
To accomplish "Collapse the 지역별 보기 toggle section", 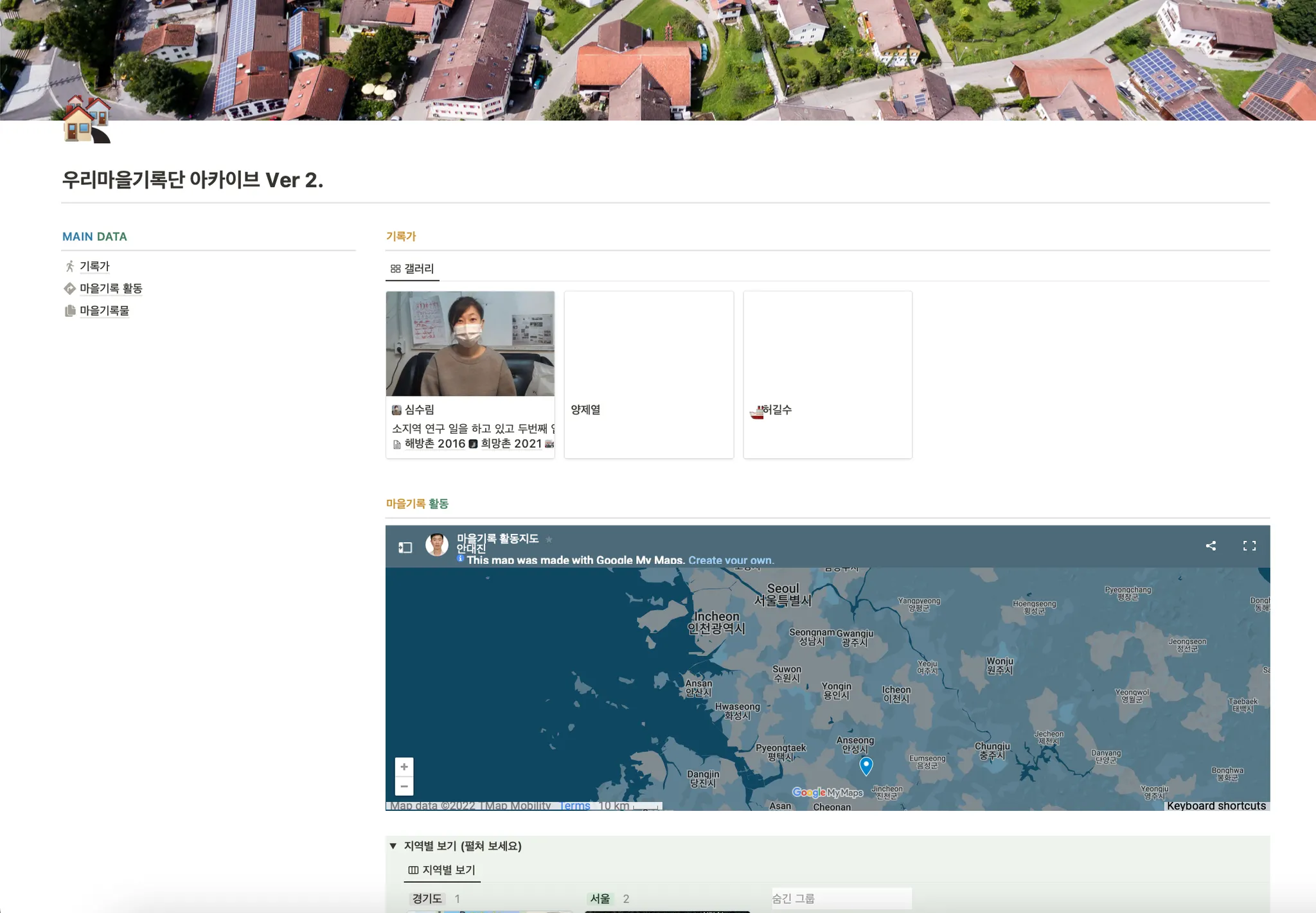I will pos(393,846).
